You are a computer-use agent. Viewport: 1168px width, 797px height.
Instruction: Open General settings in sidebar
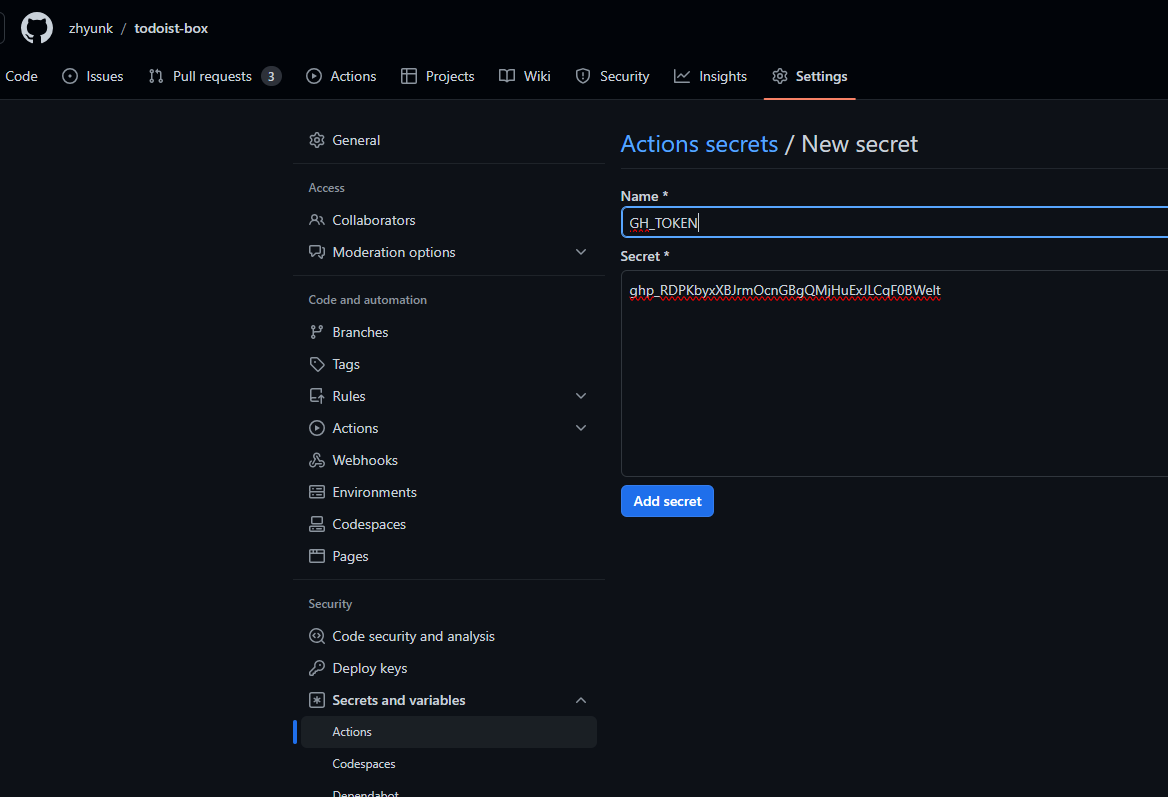(x=448, y=140)
